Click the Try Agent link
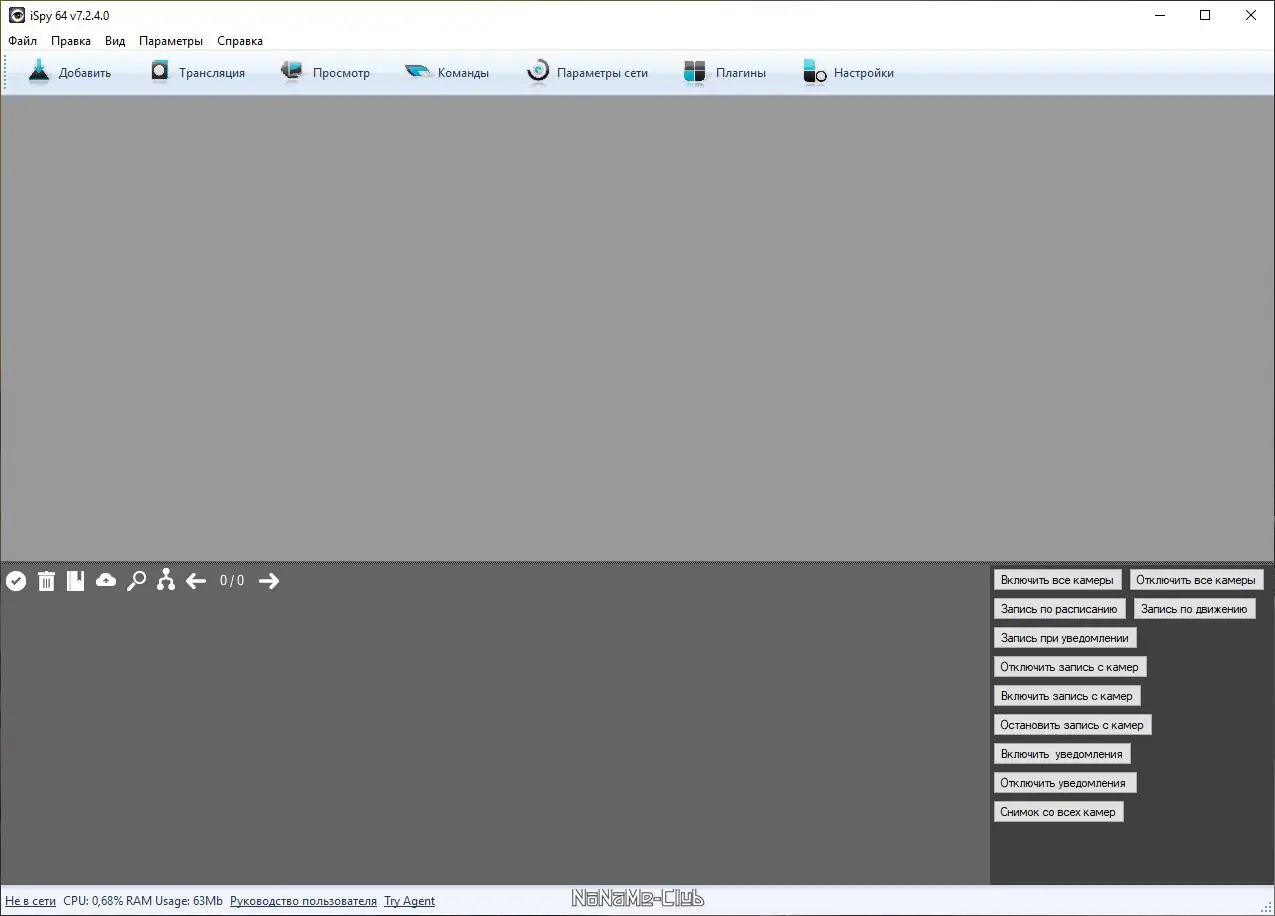The width and height of the screenshot is (1275, 916). [x=409, y=901]
